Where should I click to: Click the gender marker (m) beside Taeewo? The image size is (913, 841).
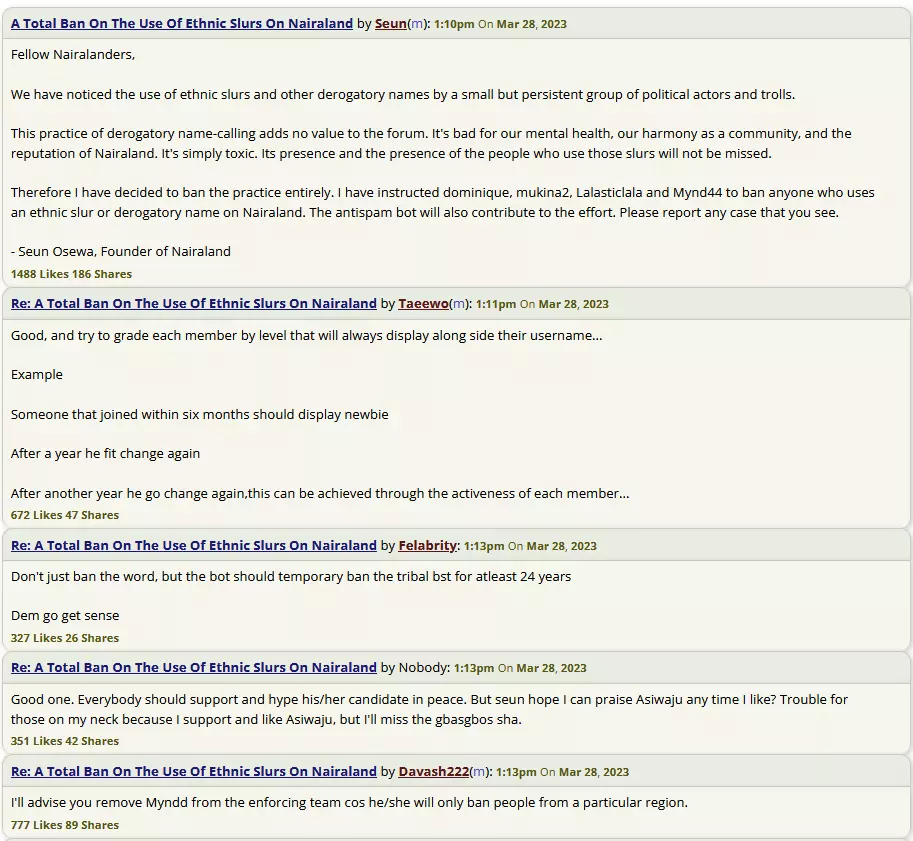click(x=459, y=304)
